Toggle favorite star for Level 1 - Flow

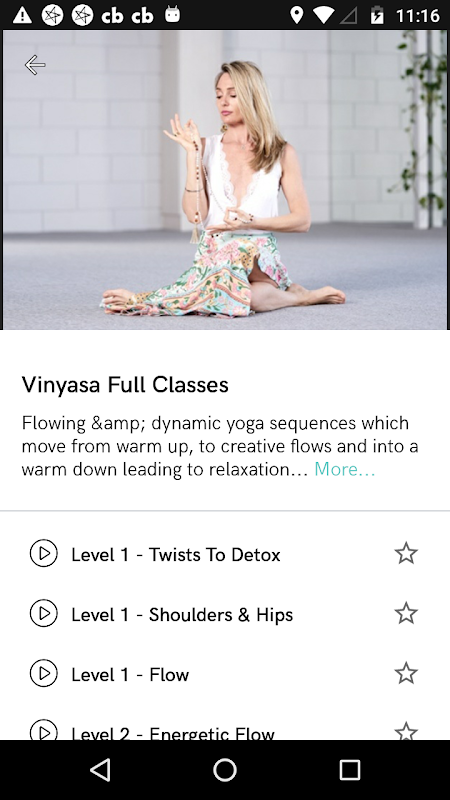coord(406,673)
